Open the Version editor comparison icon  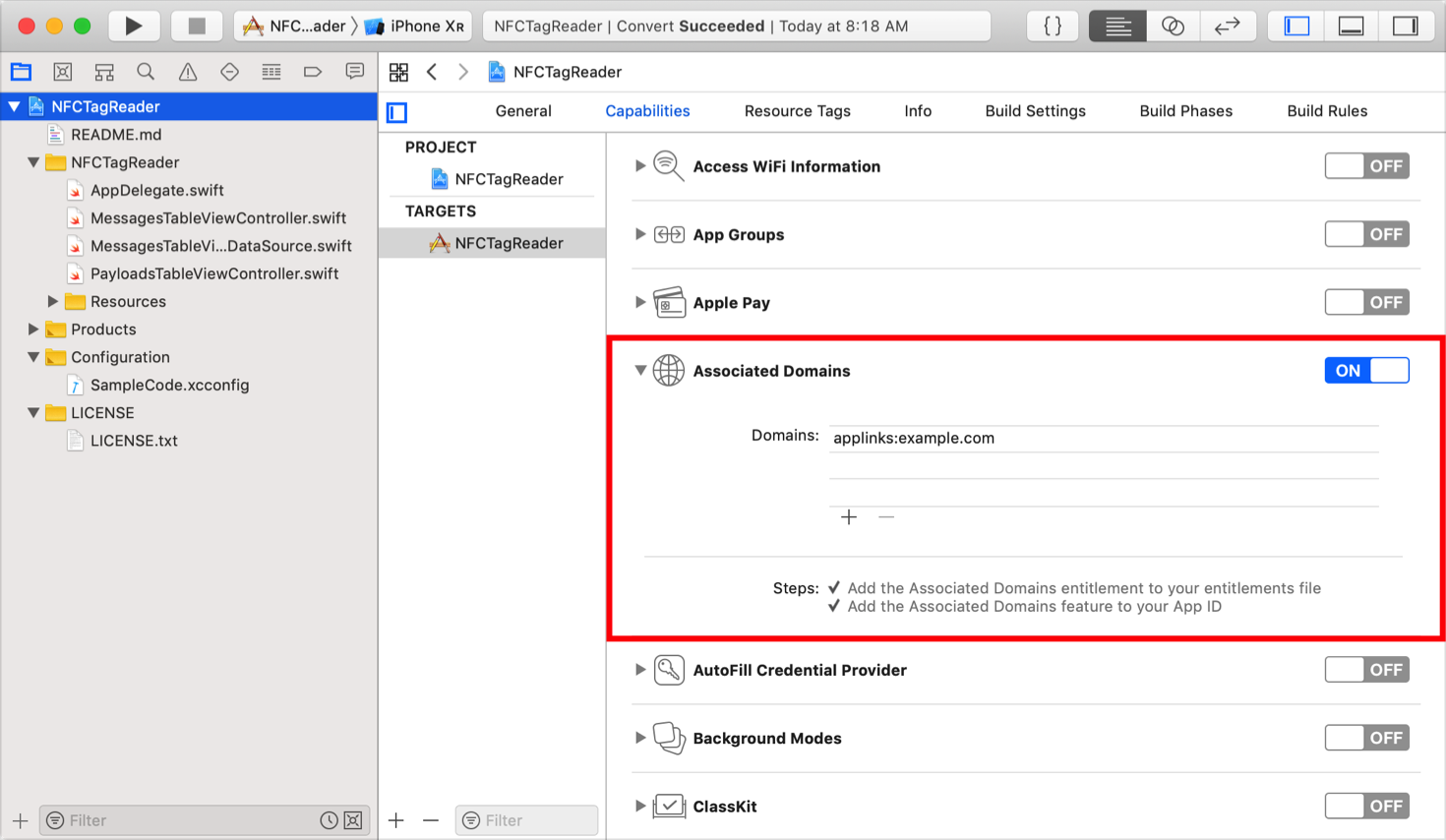1173,26
